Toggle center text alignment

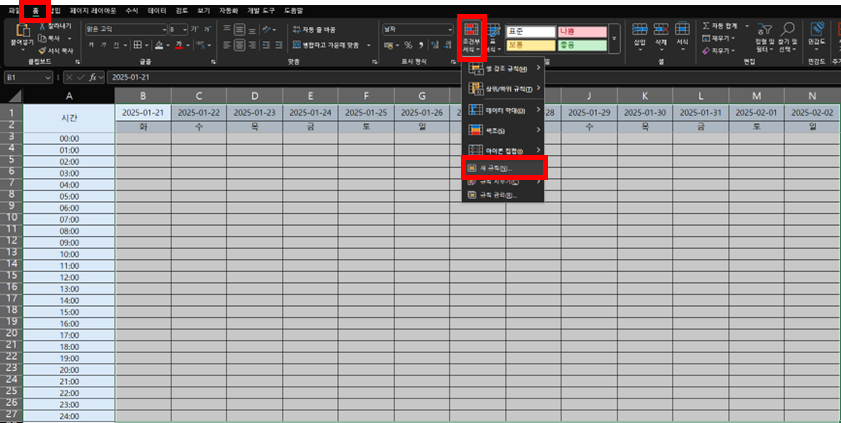[240, 45]
